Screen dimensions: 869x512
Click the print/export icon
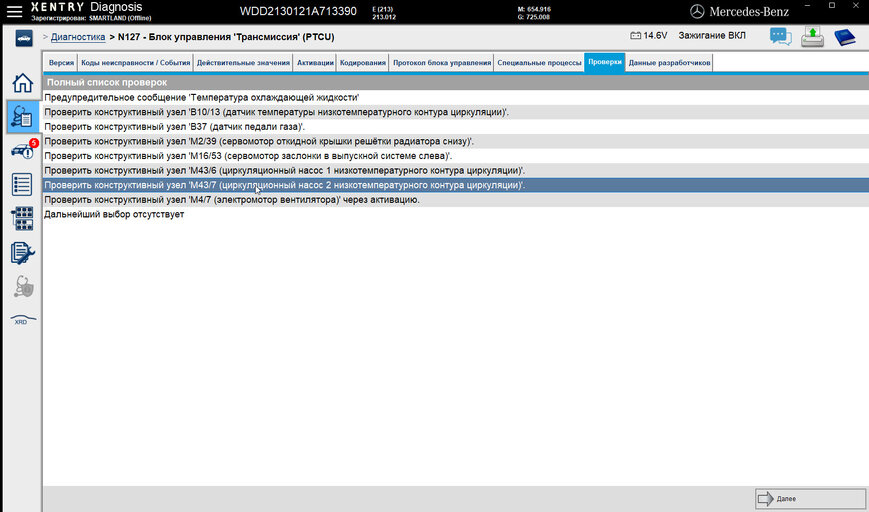pos(812,37)
